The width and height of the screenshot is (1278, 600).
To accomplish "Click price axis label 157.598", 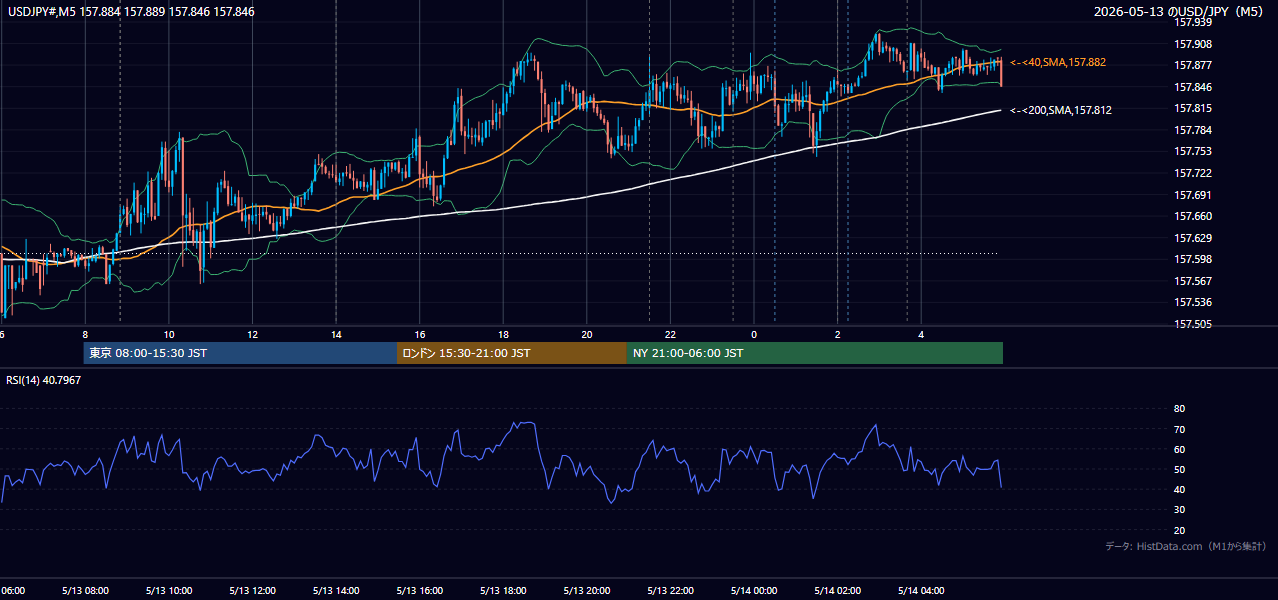I will point(1194,259).
